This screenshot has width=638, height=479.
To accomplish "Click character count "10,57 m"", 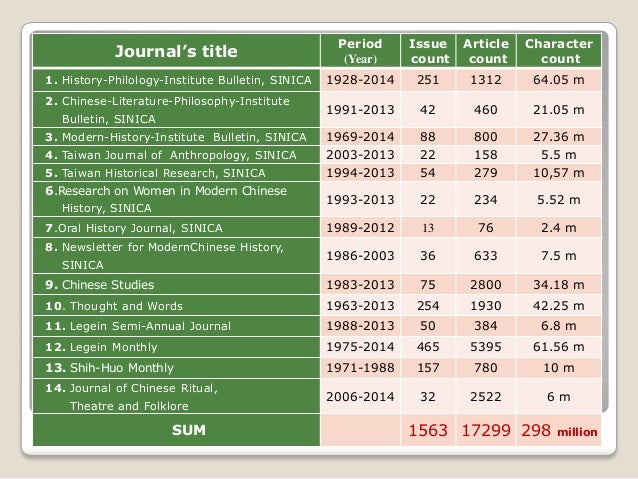I will click(559, 173).
